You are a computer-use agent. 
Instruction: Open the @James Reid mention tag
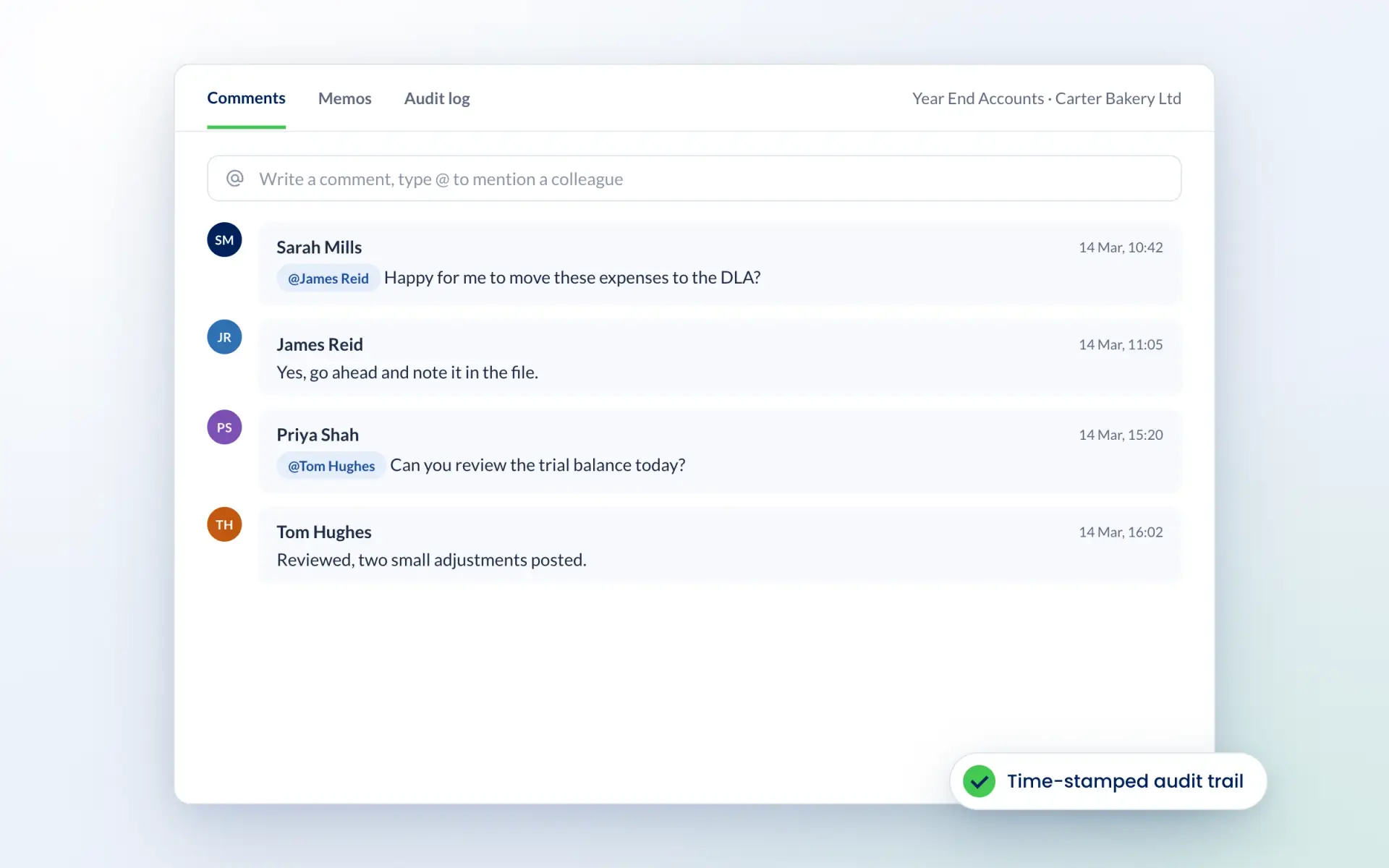[x=328, y=278]
